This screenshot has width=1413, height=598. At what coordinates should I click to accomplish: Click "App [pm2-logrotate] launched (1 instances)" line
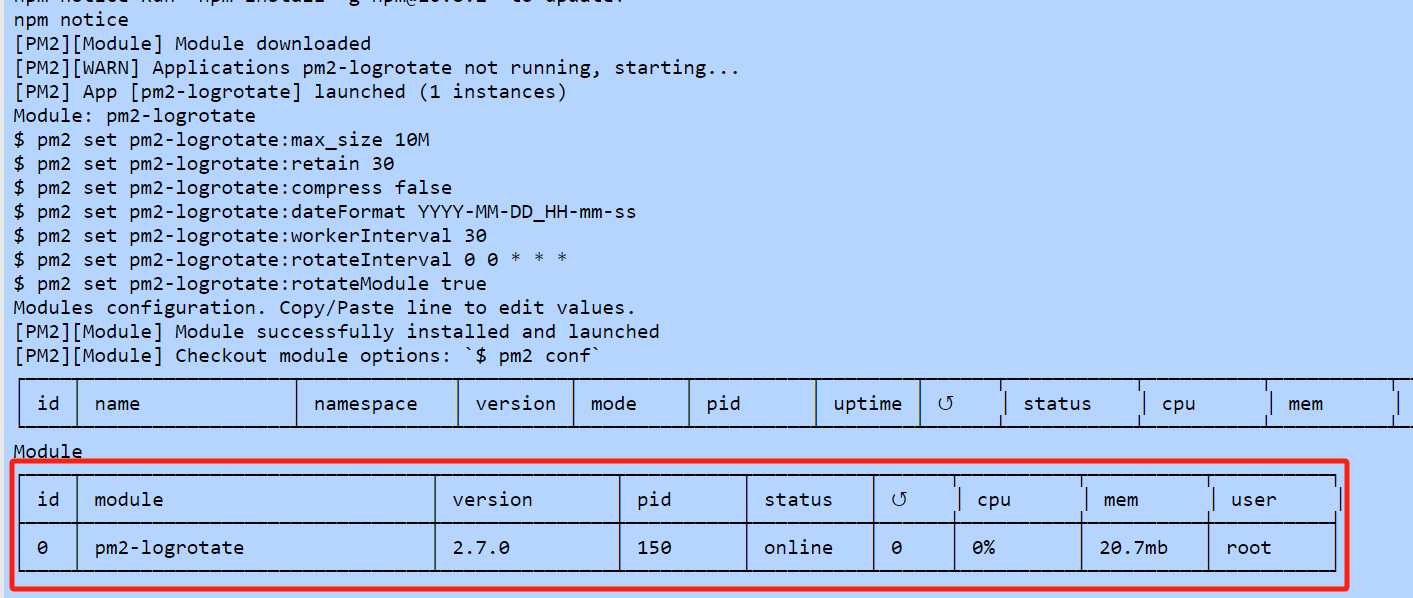[x=290, y=92]
